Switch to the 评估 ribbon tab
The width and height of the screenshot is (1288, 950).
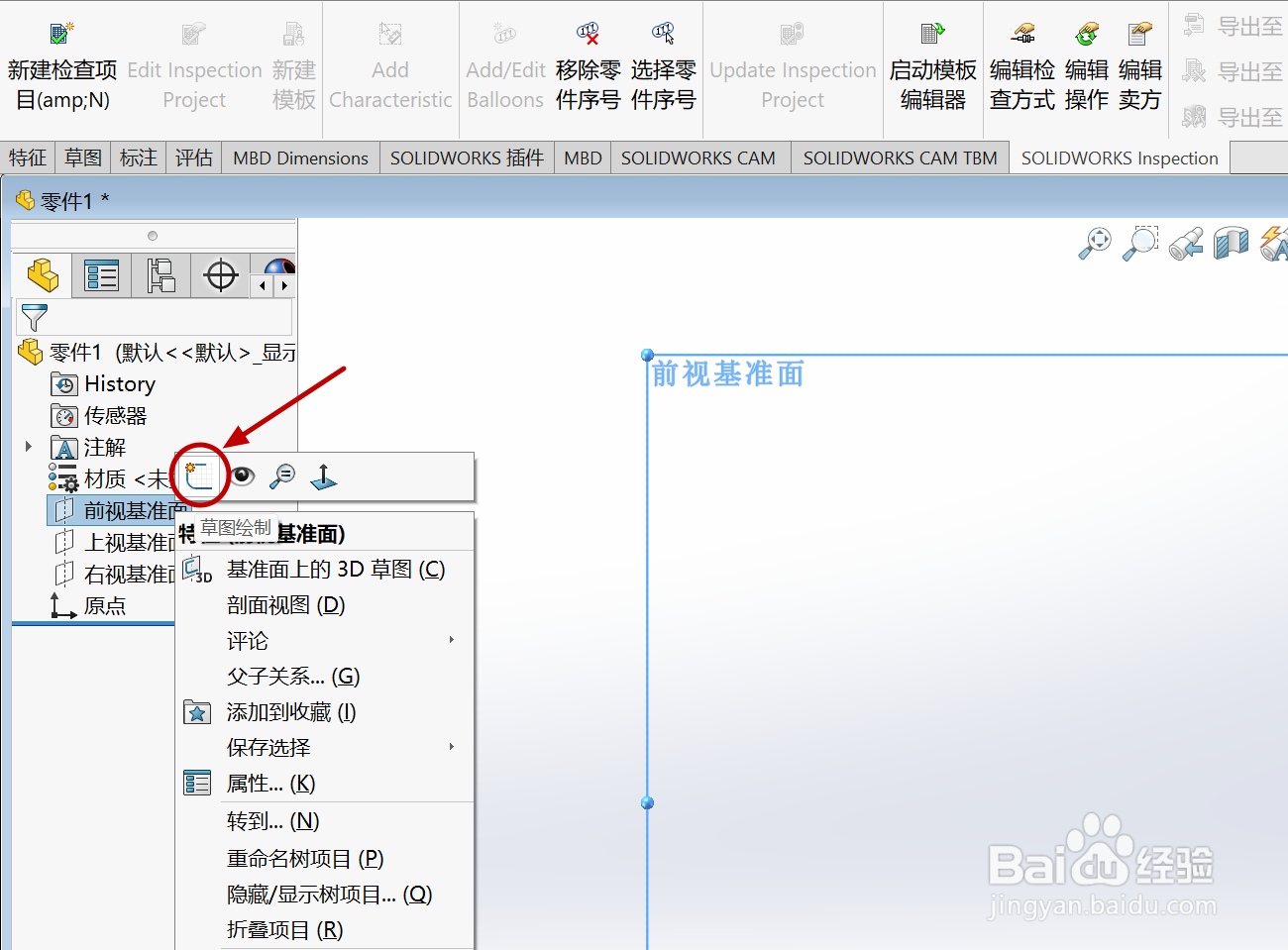click(x=194, y=158)
